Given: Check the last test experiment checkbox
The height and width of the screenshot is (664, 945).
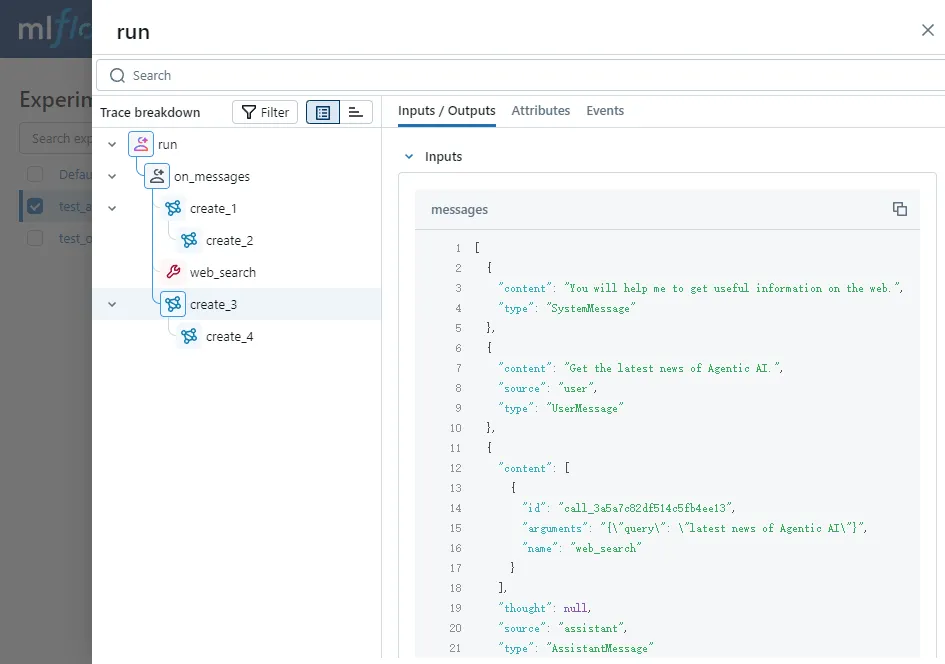Looking at the screenshot, I should 35,238.
